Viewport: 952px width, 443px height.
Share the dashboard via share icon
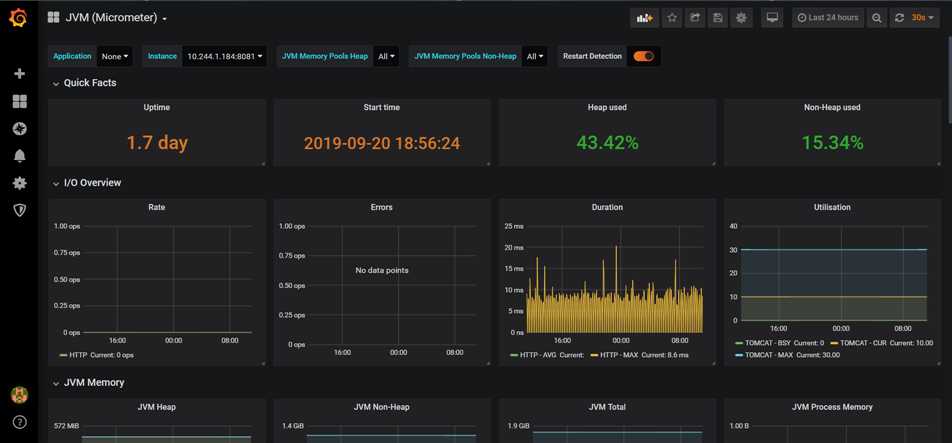(695, 18)
